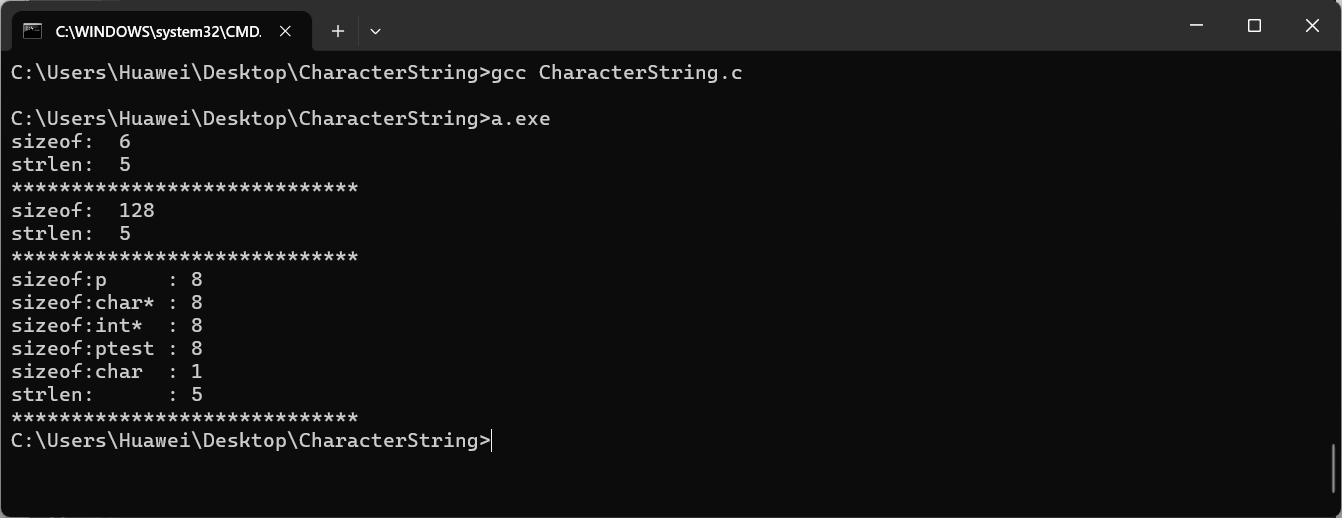Image resolution: width=1342 pixels, height=518 pixels.
Task: Click the CMD terminal icon in the tab
Action: [x=32, y=31]
